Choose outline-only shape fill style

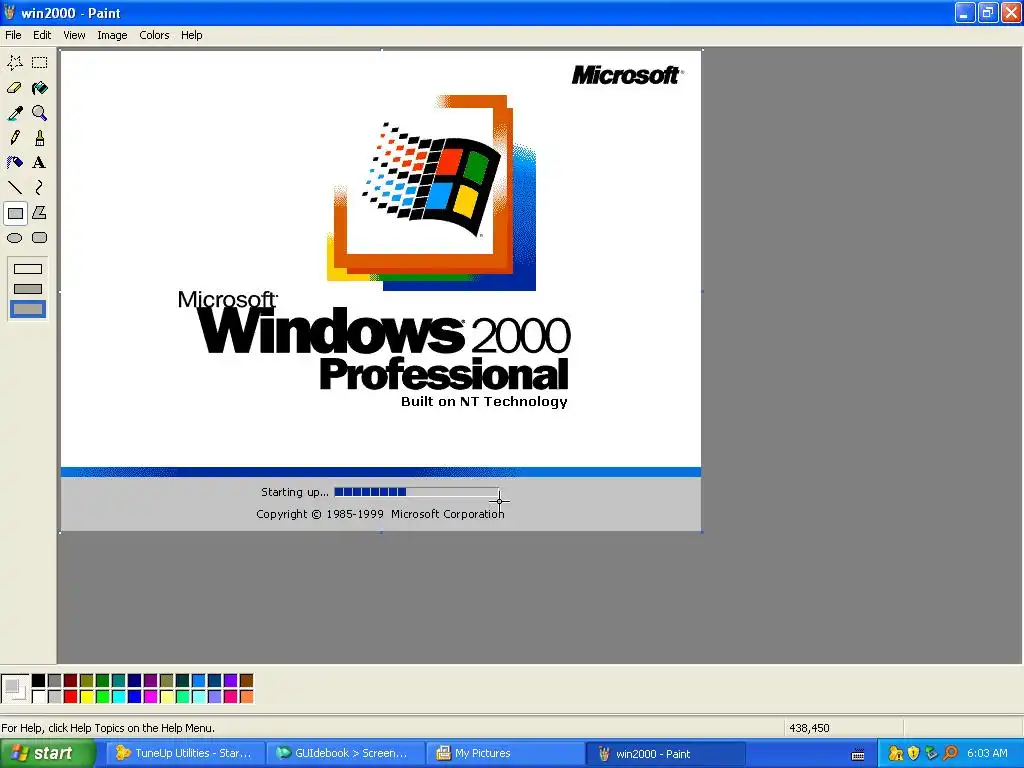27,269
